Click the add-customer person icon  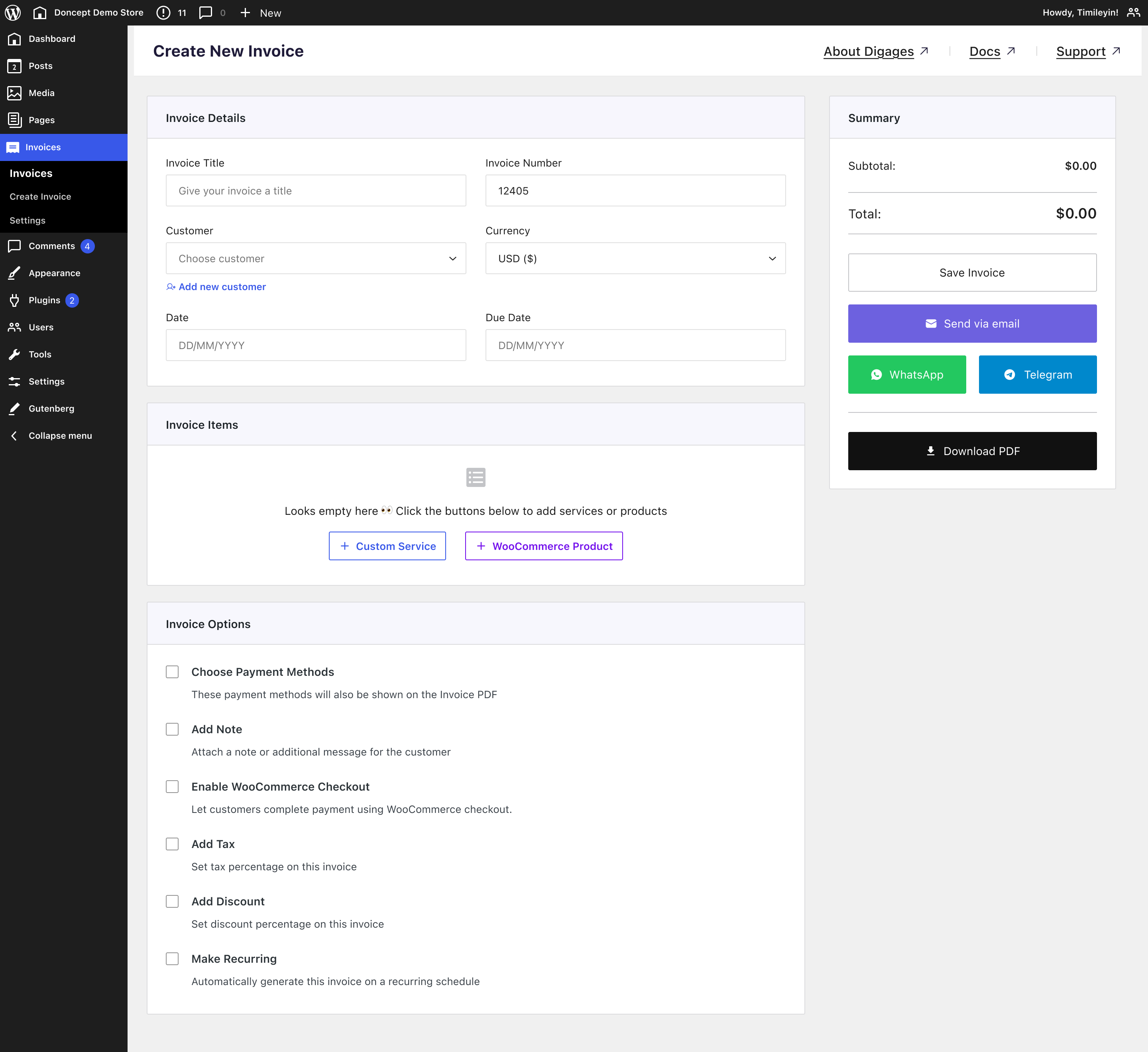pyautogui.click(x=170, y=287)
